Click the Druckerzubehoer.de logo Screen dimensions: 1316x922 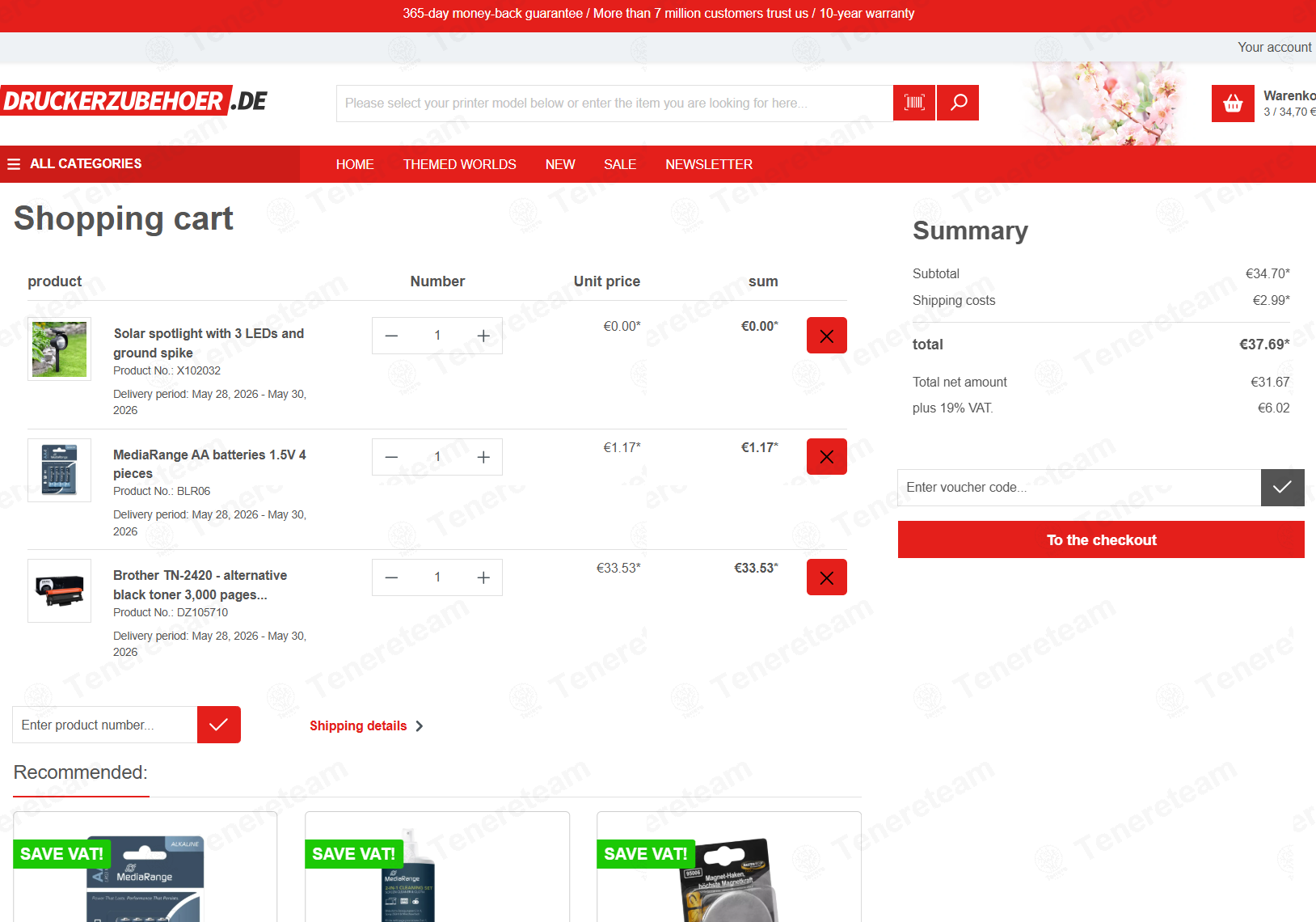coord(134,101)
